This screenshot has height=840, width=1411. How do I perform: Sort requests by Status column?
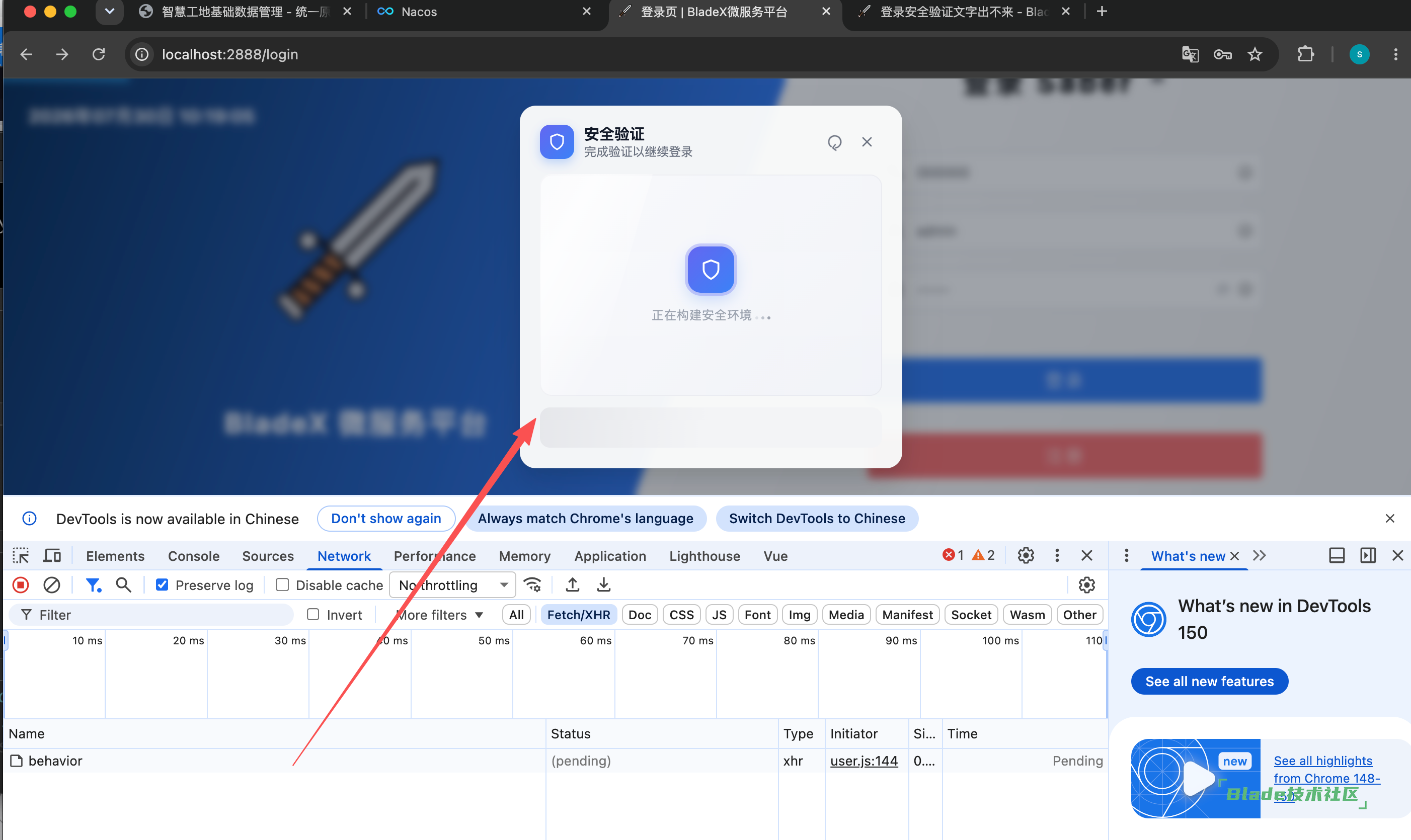[x=662, y=733]
